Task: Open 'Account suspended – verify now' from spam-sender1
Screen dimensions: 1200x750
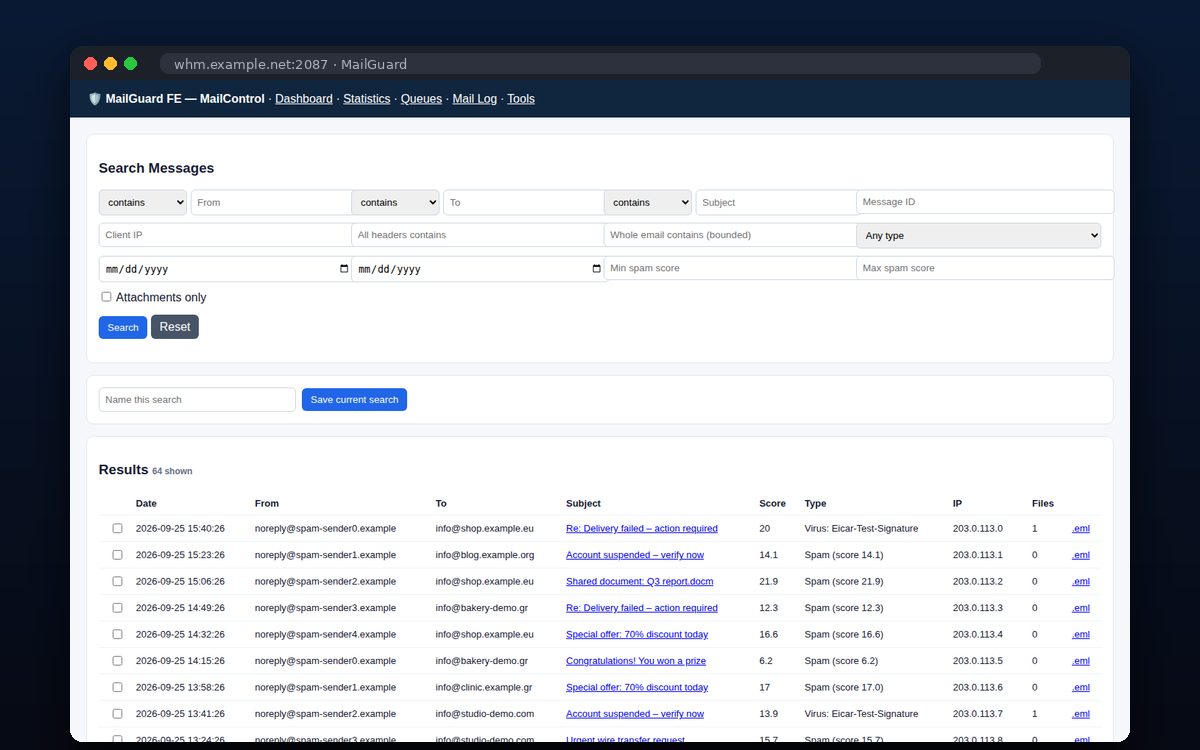Action: coord(635,555)
